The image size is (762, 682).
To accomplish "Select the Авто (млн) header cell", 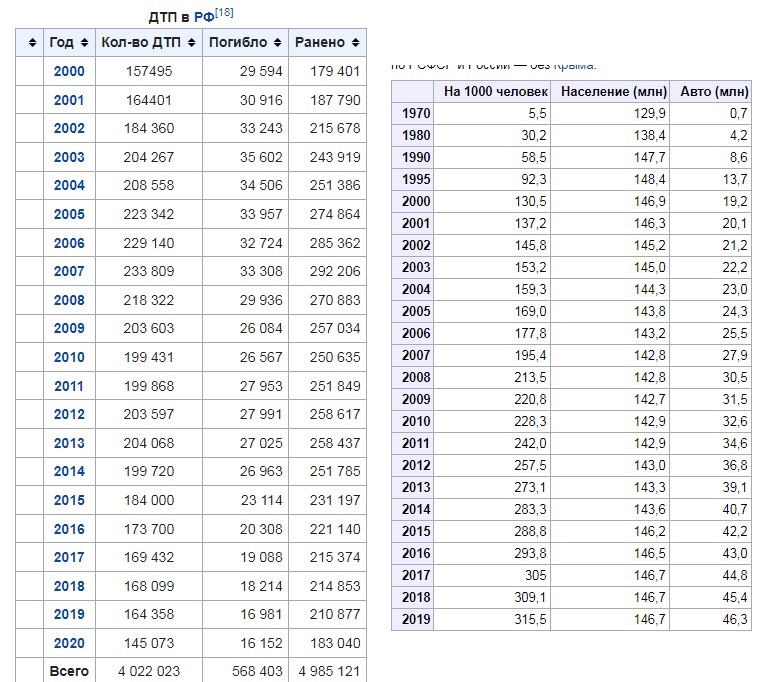I will tap(710, 91).
